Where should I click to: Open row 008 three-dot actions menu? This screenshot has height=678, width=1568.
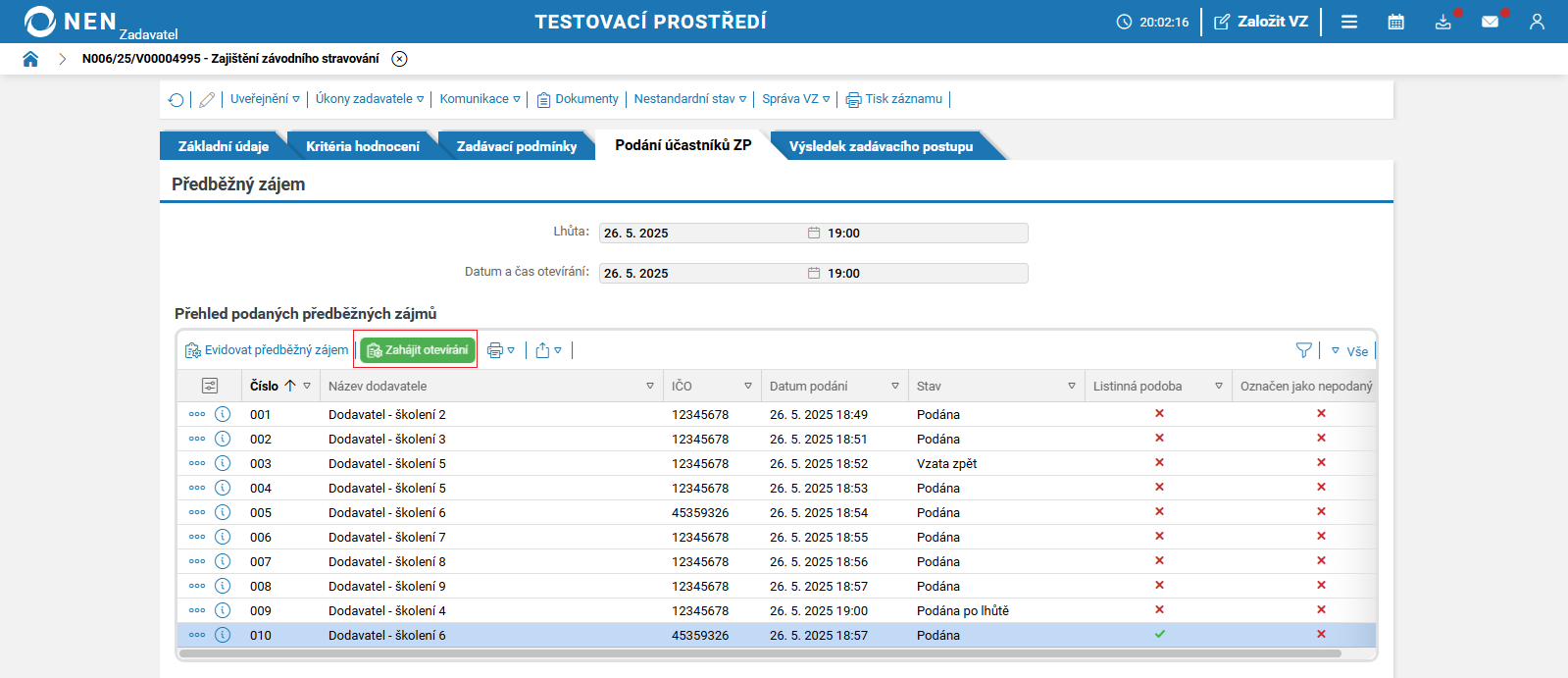(x=197, y=586)
